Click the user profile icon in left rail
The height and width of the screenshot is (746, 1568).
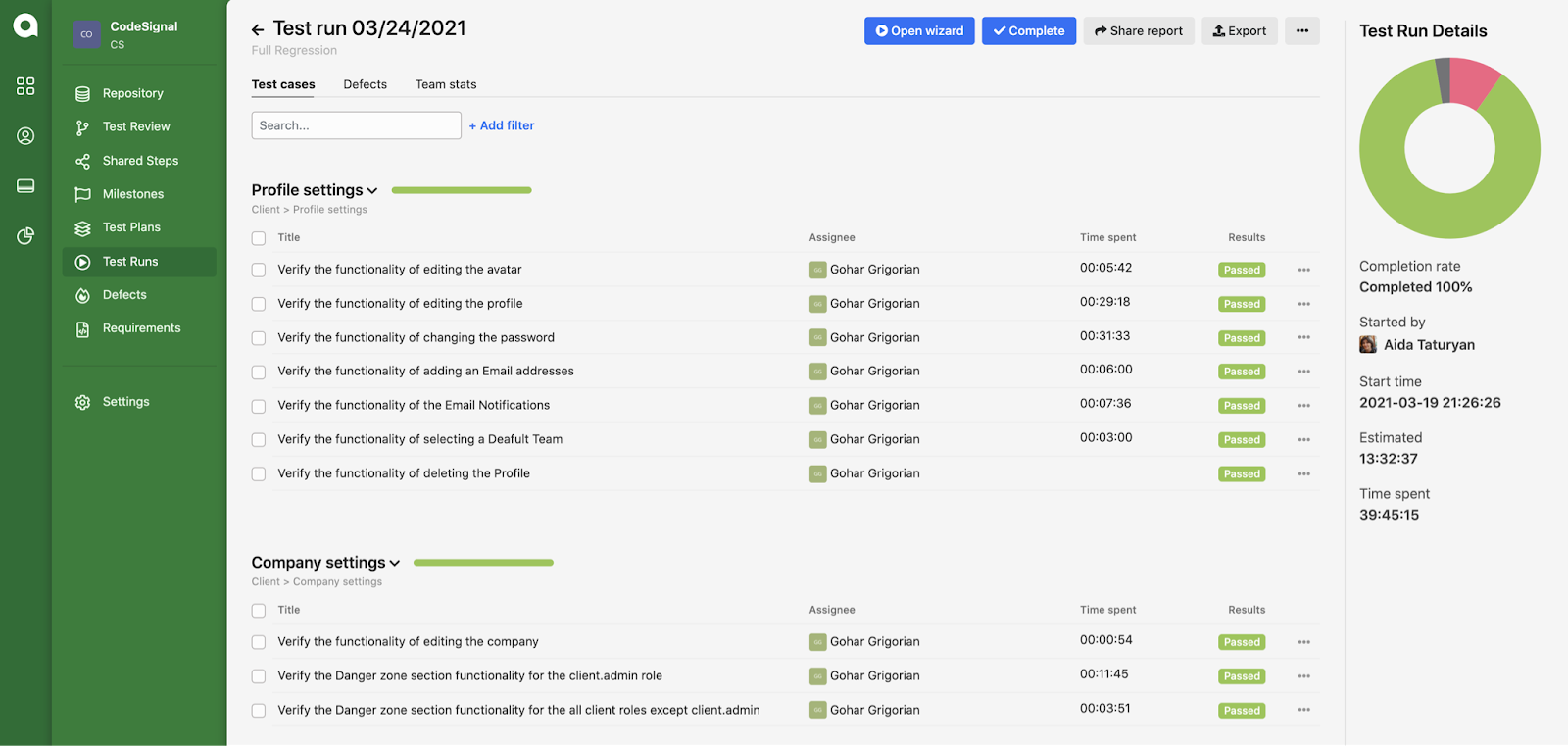(25, 136)
